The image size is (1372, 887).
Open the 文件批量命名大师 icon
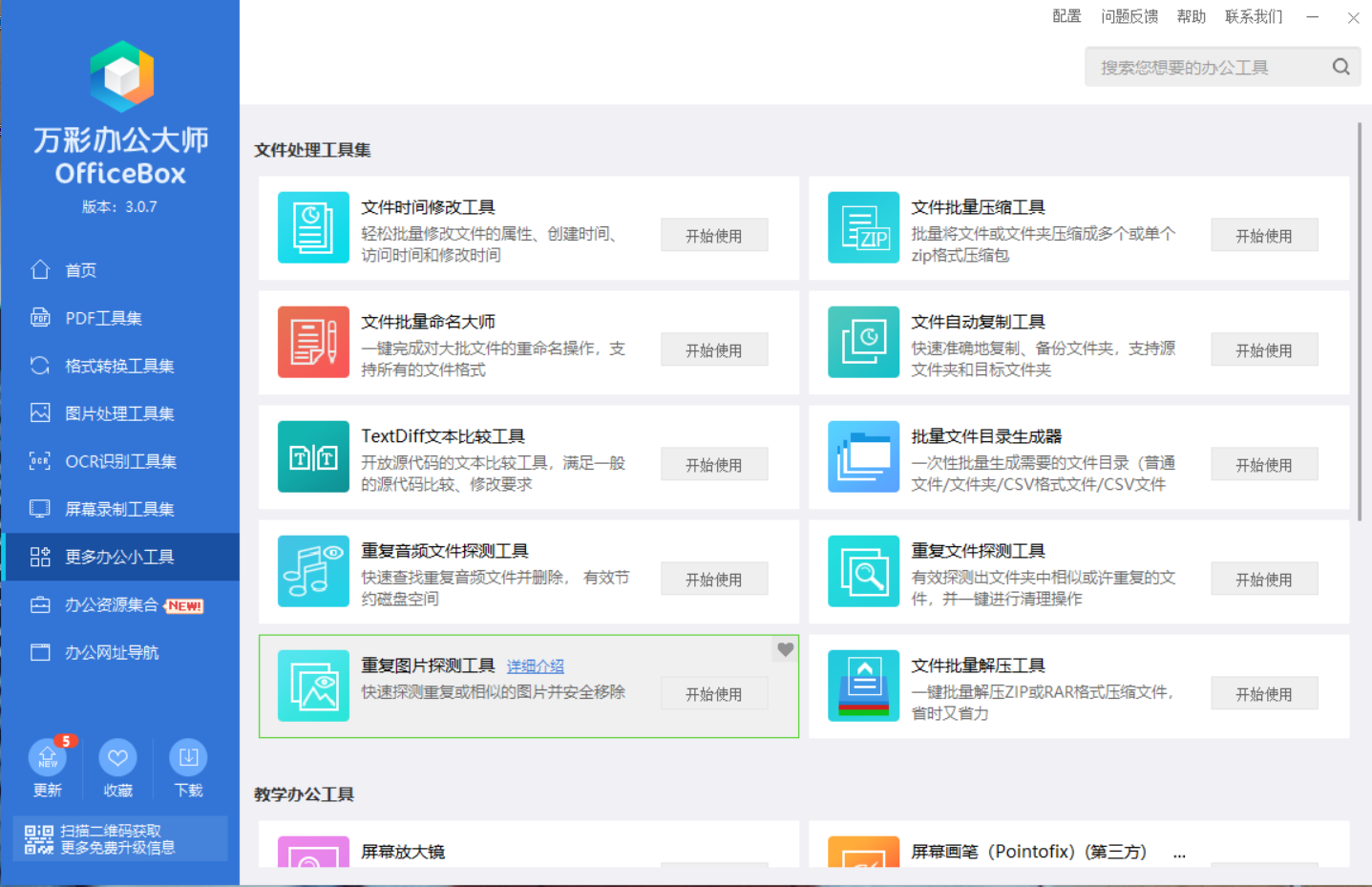point(313,342)
